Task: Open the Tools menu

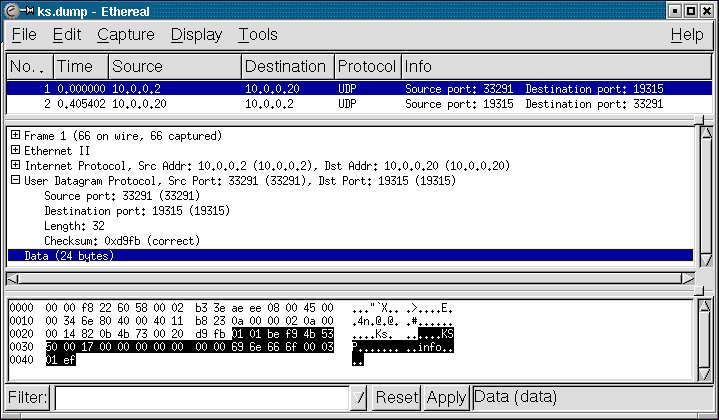Action: 258,35
